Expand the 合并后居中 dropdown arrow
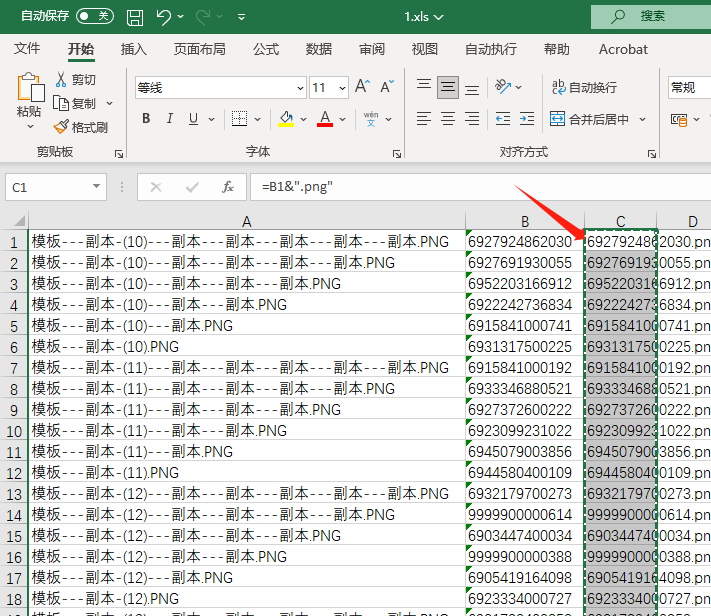Screen dimensions: 711x616 click(x=643, y=119)
